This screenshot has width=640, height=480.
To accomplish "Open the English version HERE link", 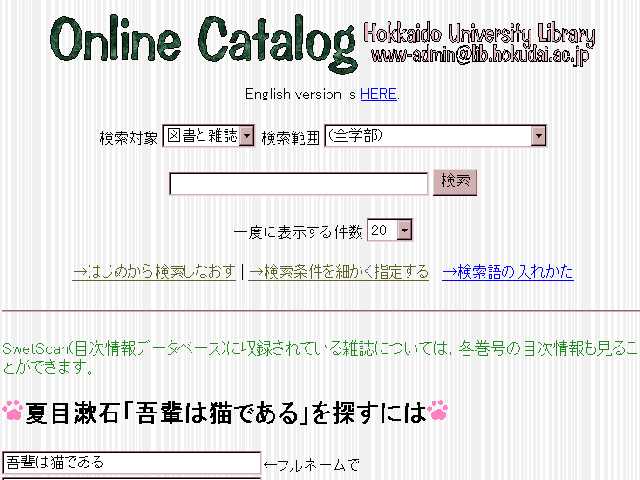I will (378, 94).
